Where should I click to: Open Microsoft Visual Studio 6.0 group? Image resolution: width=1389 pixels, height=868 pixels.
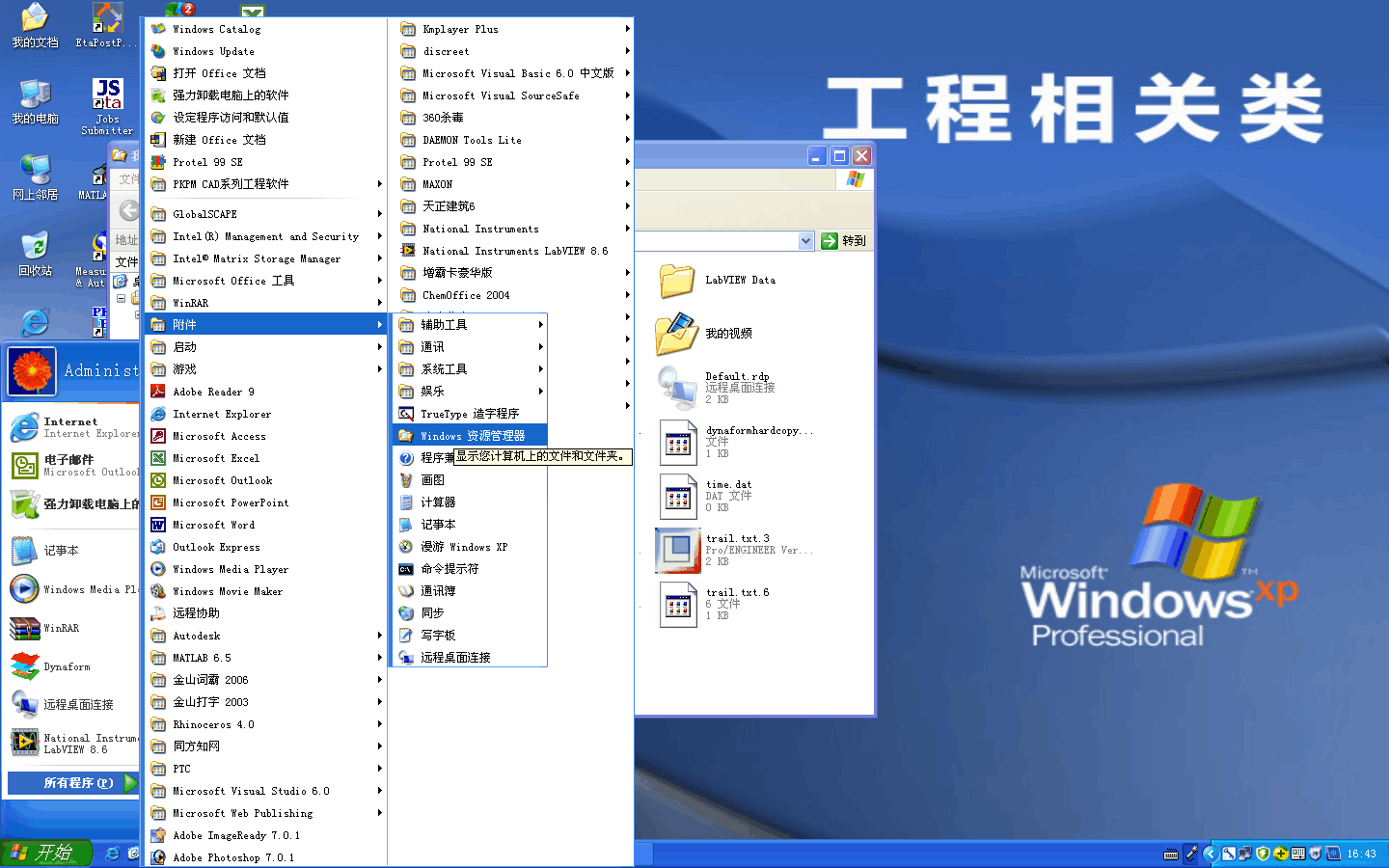pos(266,791)
